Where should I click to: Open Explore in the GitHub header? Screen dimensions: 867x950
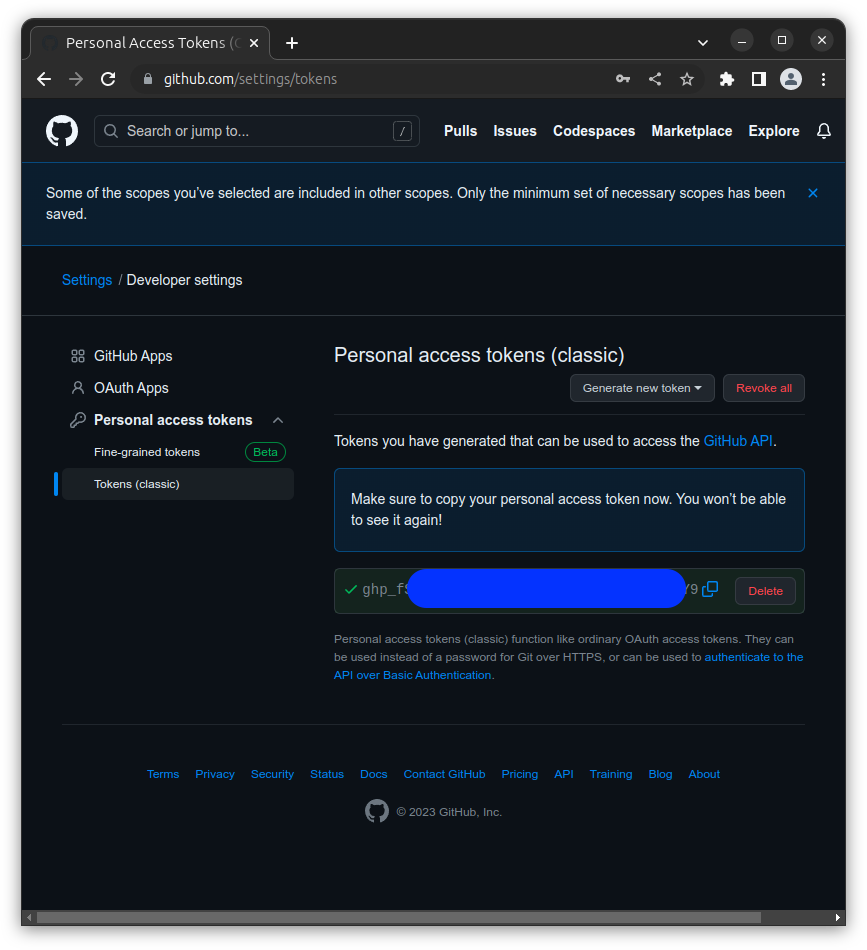774,131
